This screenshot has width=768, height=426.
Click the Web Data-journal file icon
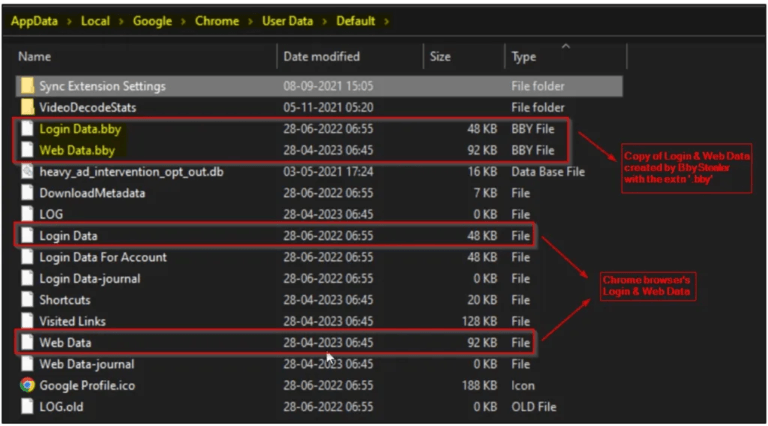tap(27, 364)
